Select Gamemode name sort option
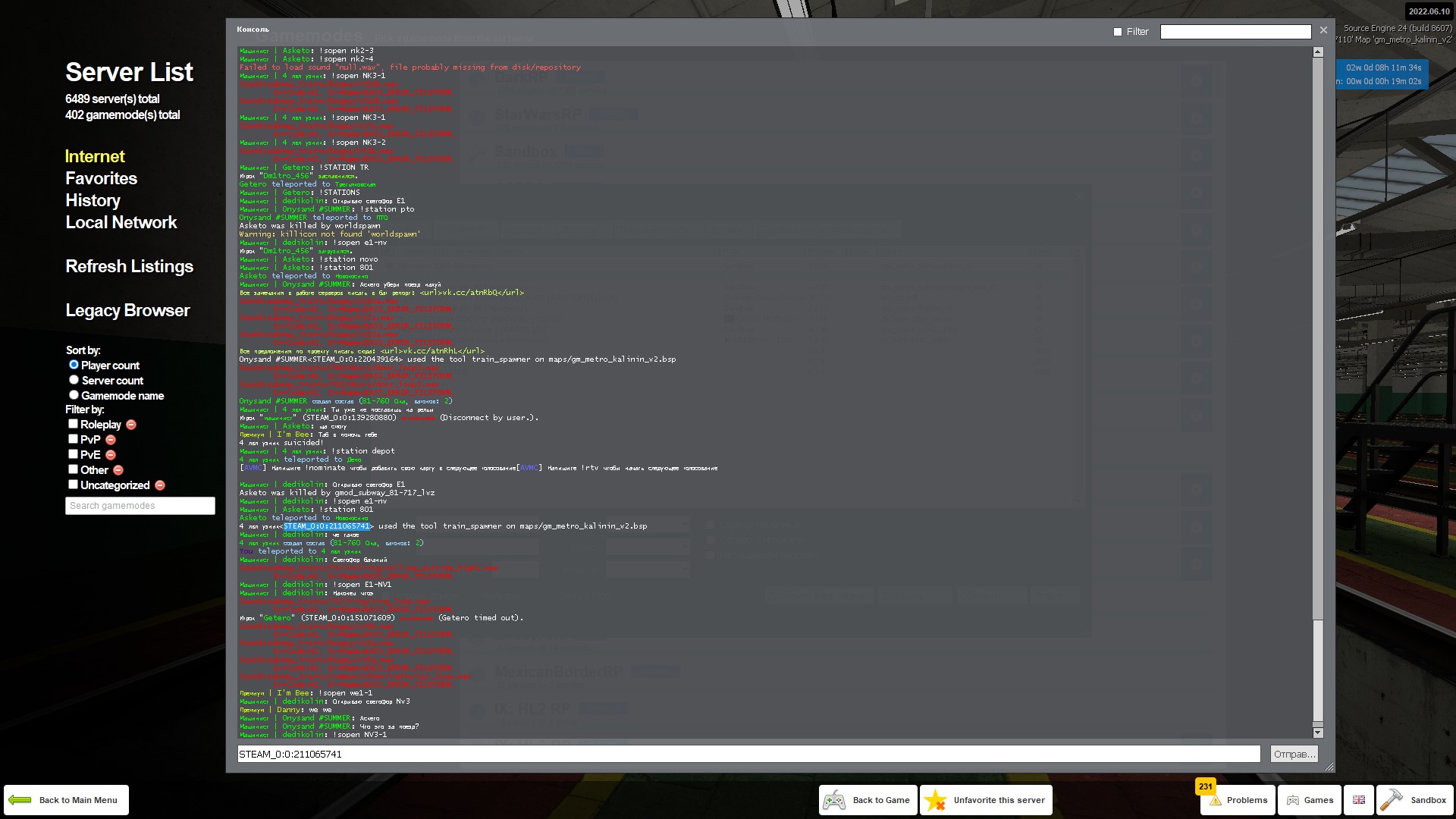The image size is (1456, 819). click(x=74, y=395)
